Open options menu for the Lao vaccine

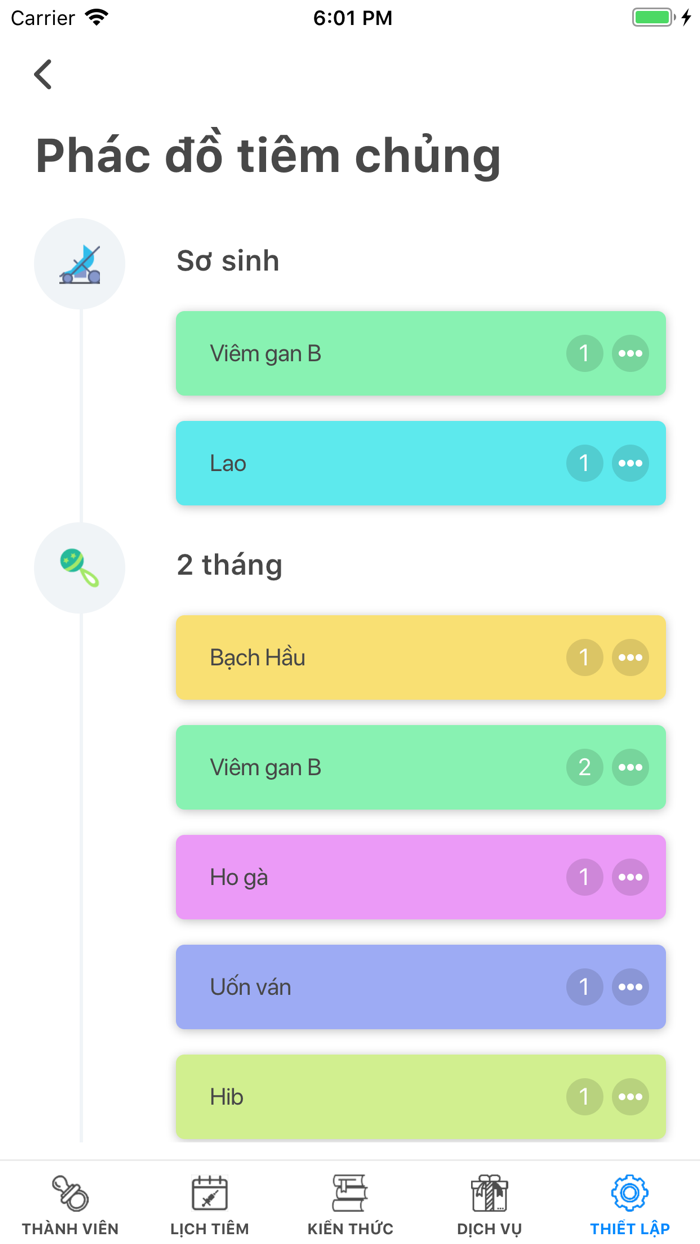pos(631,463)
